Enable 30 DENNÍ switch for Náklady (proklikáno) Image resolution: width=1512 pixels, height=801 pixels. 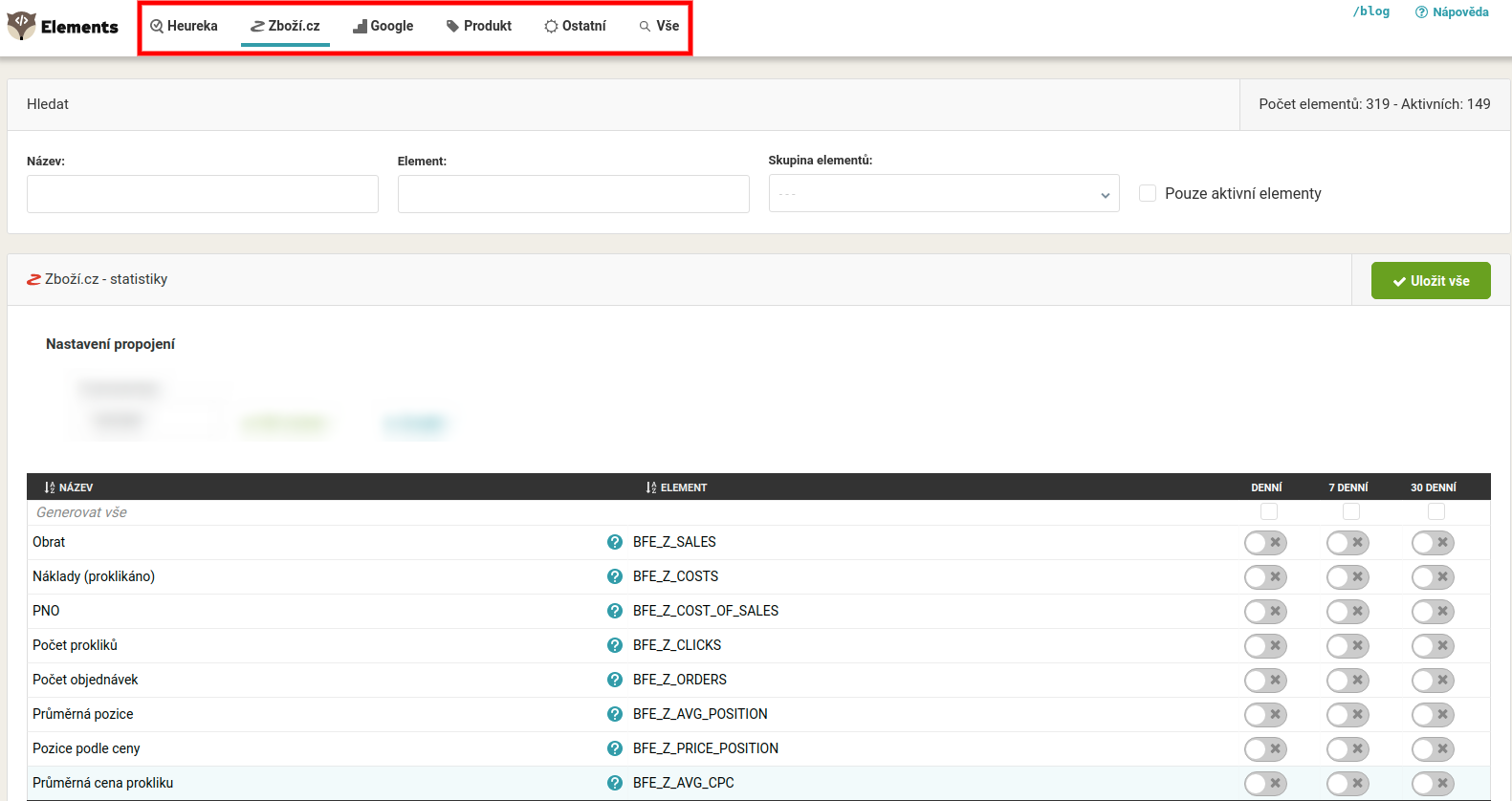point(1433,577)
